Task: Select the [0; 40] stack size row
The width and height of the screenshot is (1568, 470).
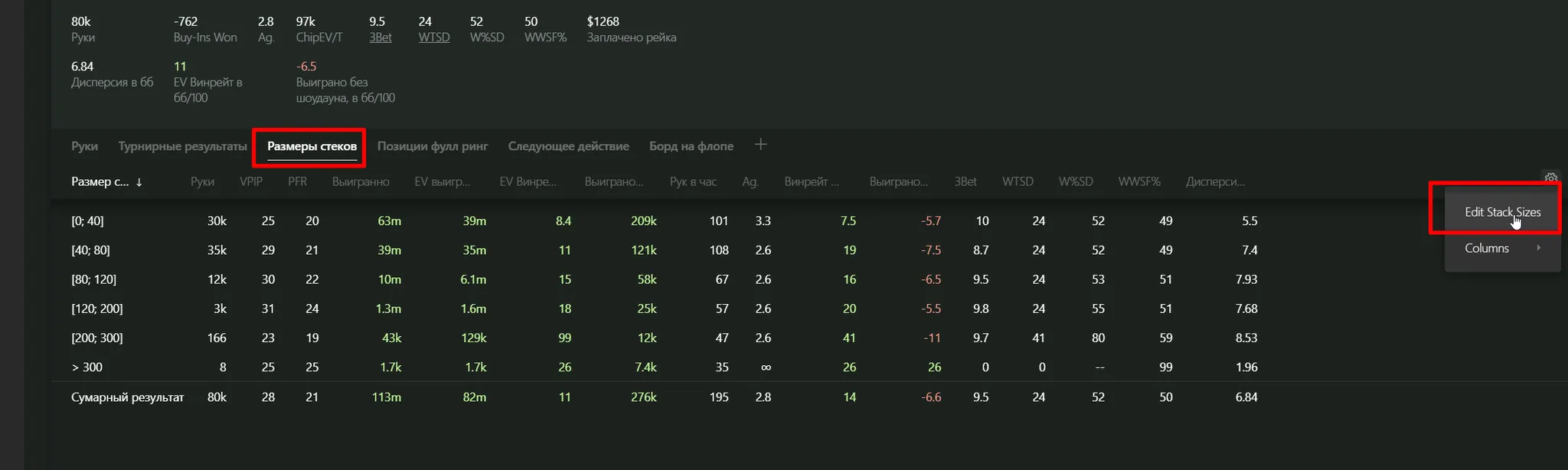Action: 87,221
